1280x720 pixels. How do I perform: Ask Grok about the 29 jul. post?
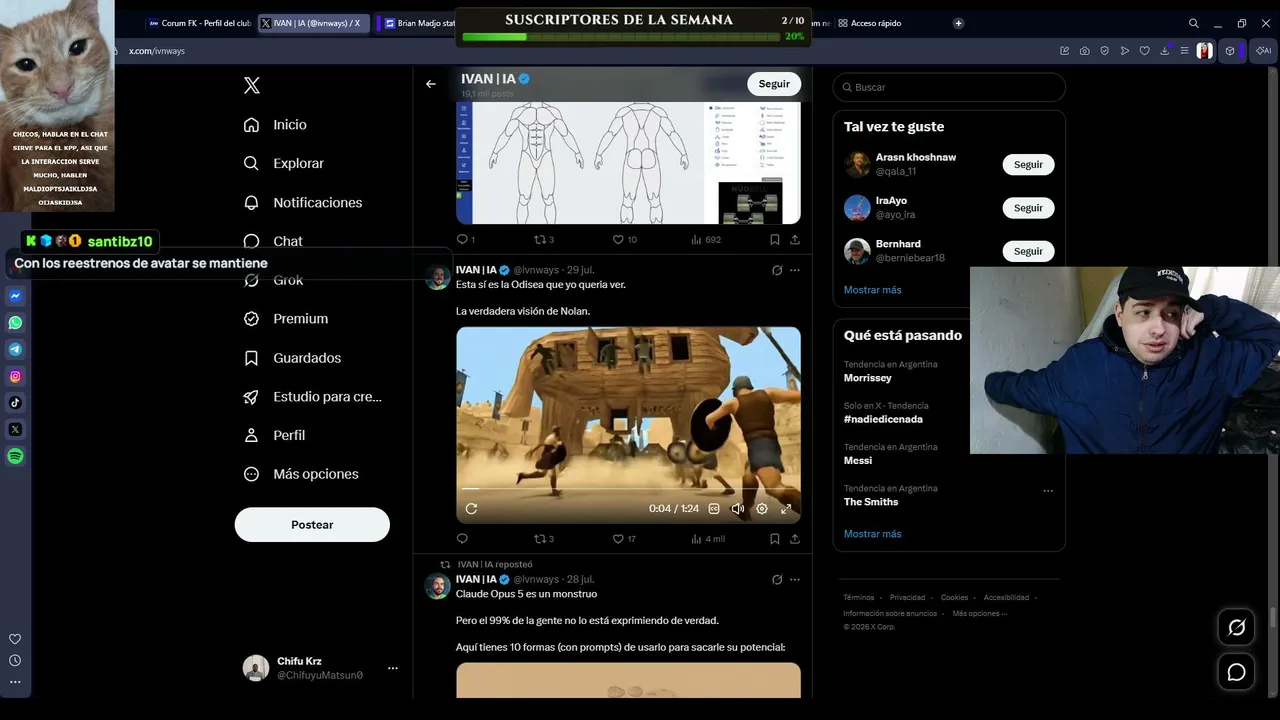(777, 270)
